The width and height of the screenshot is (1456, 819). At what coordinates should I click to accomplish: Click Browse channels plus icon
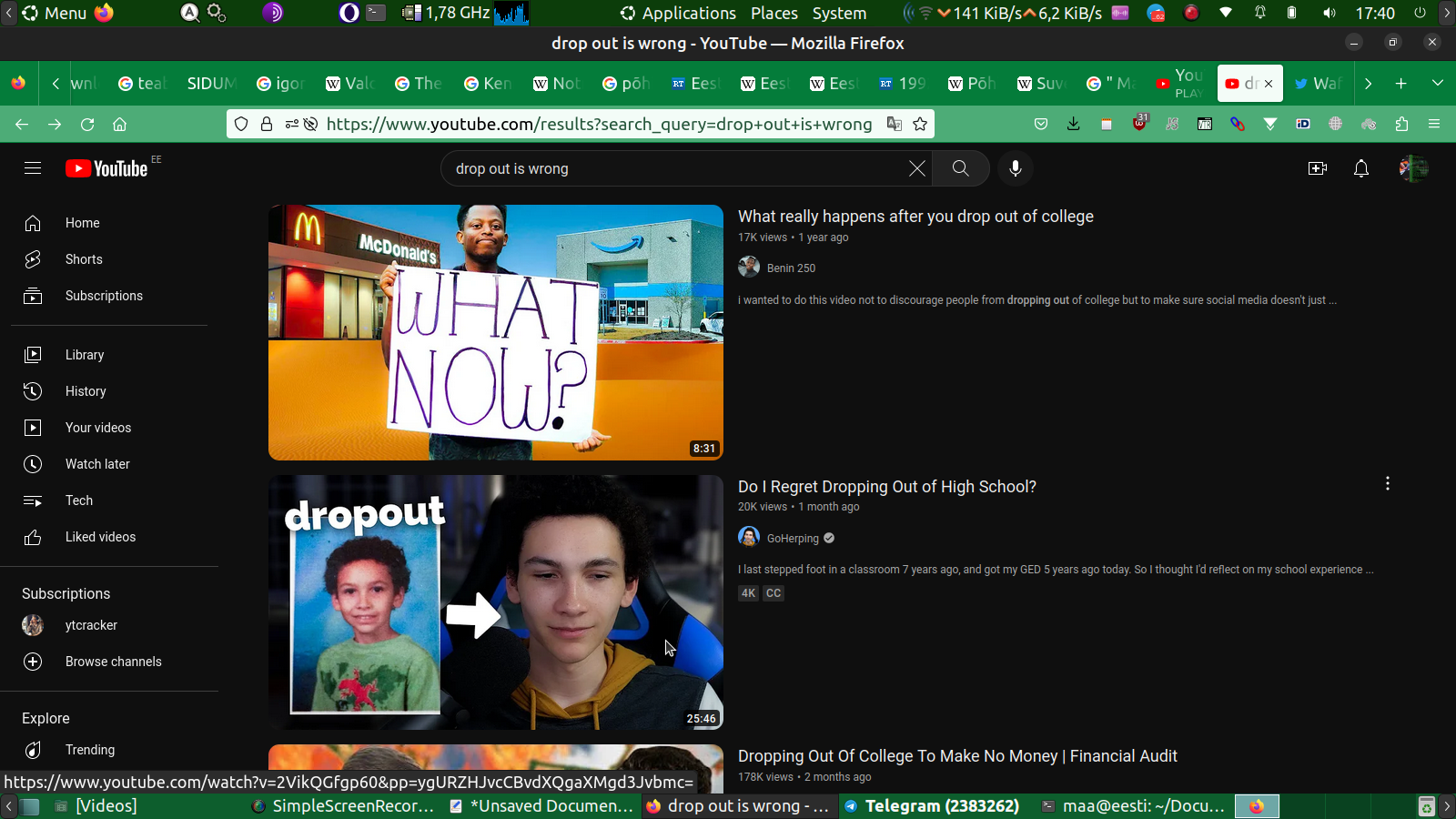pos(33,662)
